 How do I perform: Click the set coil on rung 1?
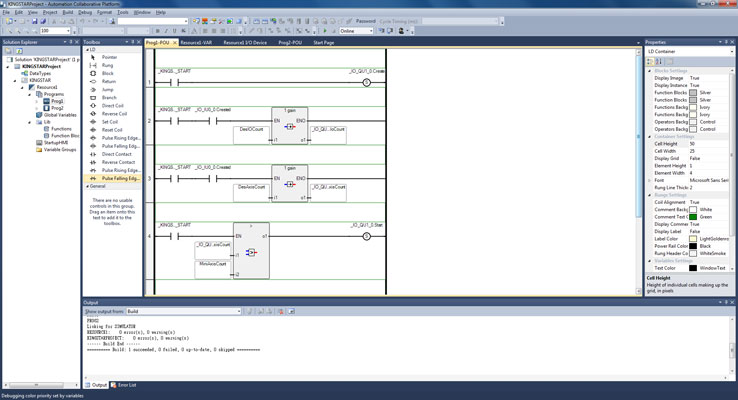366,83
